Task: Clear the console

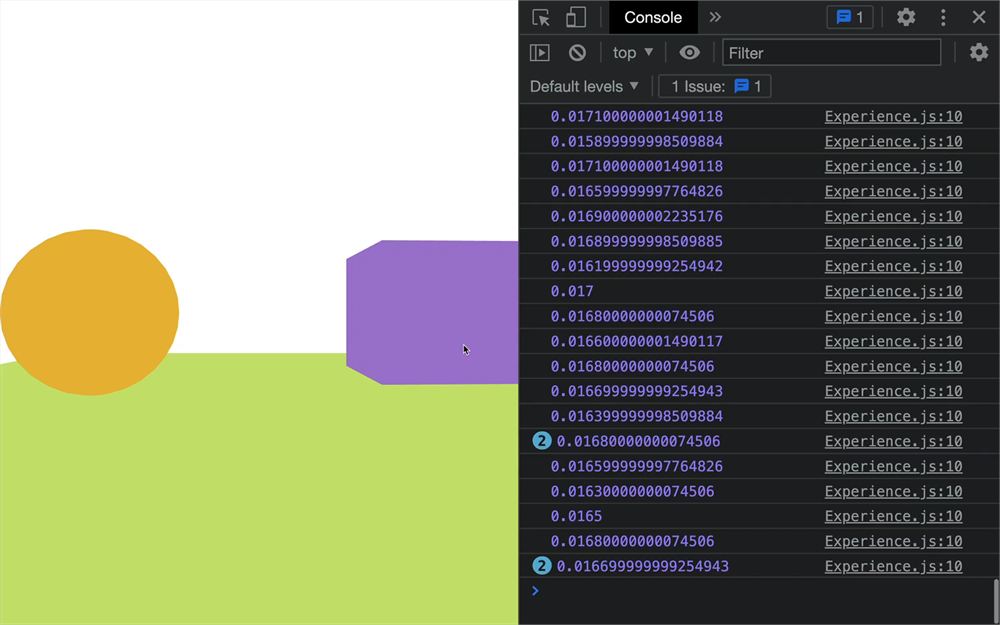Action: point(577,53)
